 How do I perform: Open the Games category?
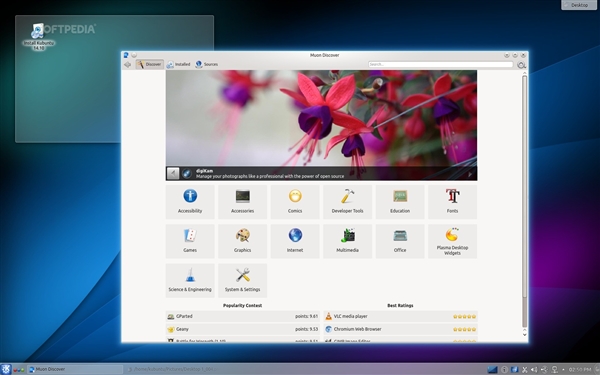coord(190,241)
